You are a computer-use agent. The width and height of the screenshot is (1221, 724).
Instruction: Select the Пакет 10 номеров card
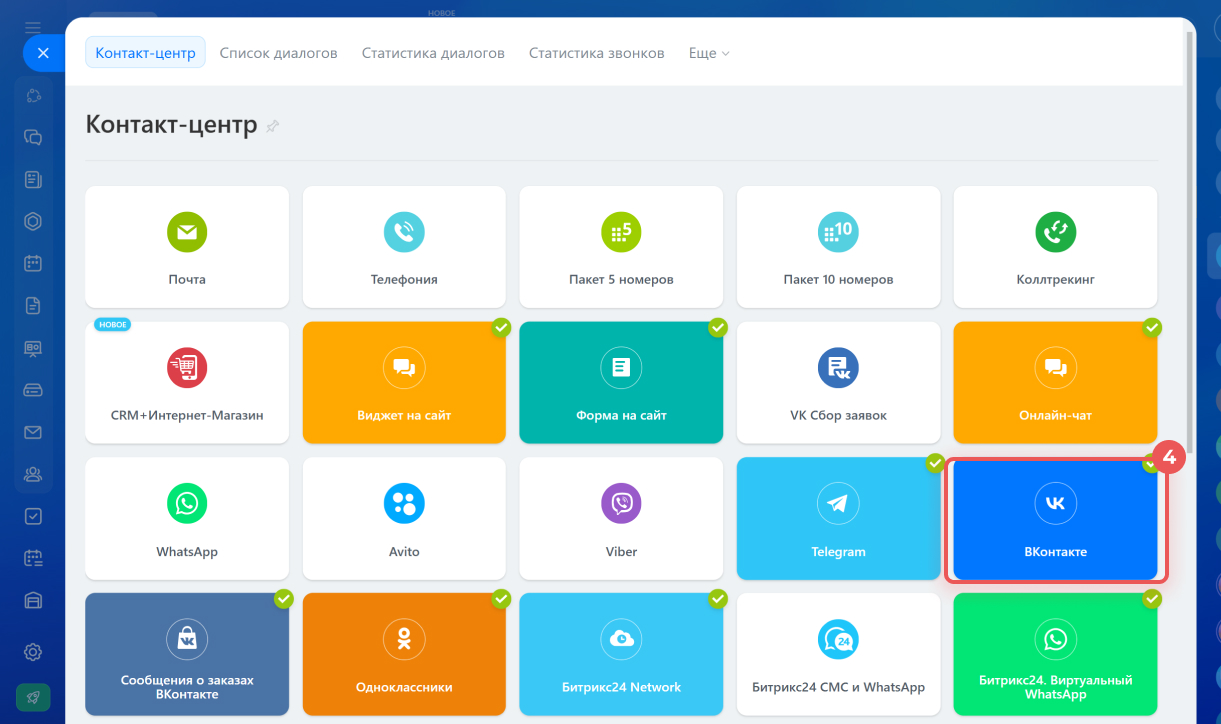(x=838, y=247)
